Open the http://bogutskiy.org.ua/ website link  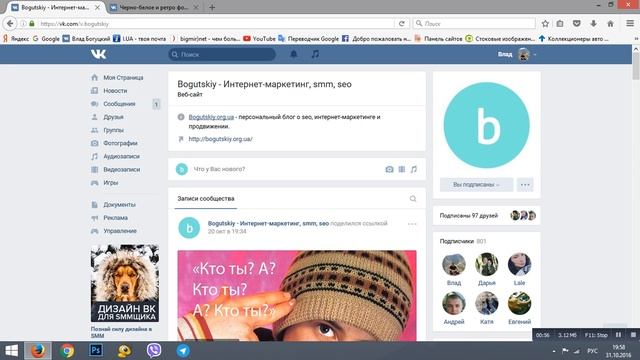(x=220, y=139)
